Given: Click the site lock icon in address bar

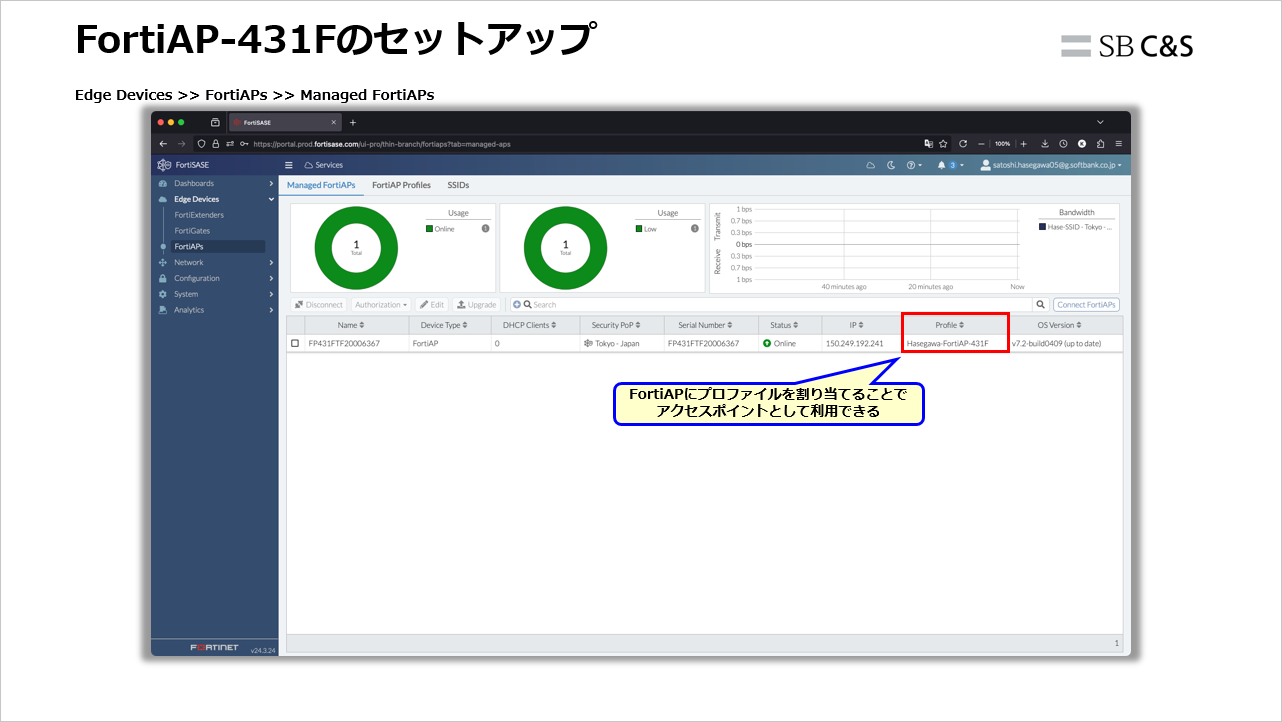Looking at the screenshot, I should pos(215,144).
